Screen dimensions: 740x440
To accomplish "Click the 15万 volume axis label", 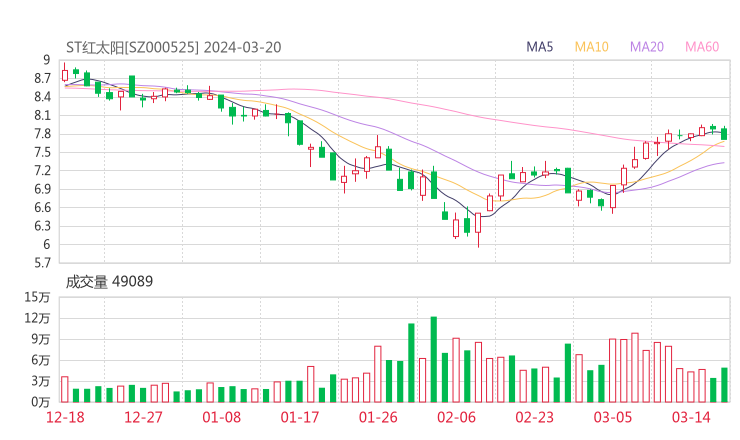I will 38,297.
